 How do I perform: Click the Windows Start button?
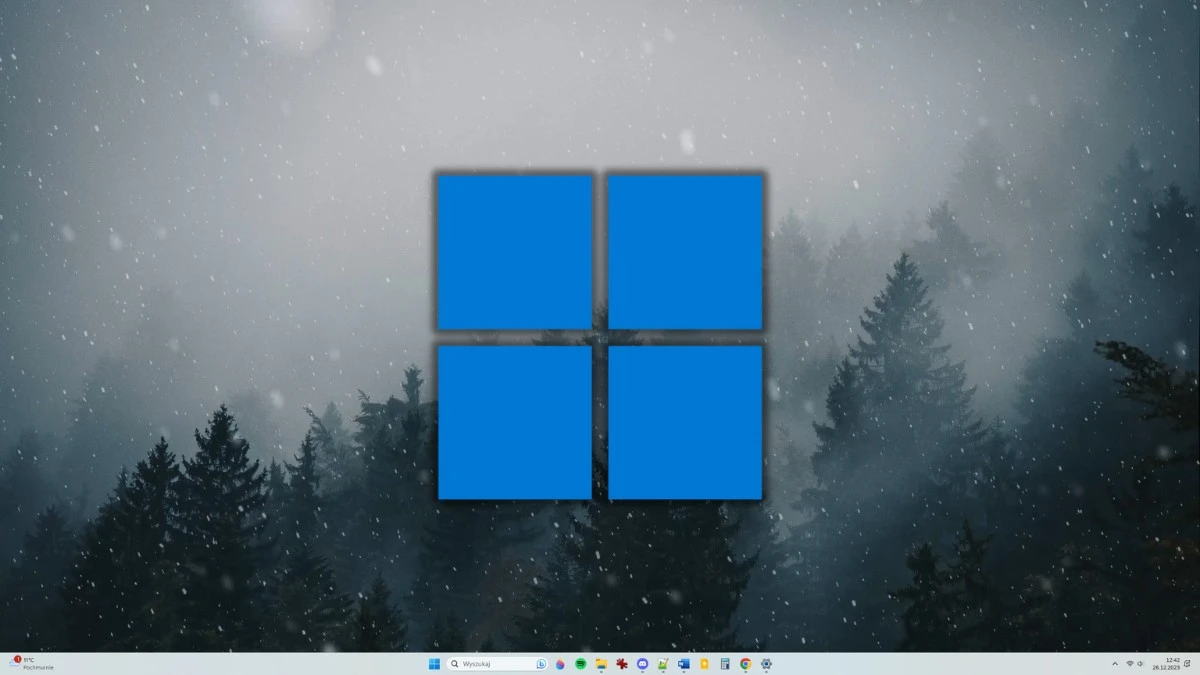tap(432, 663)
